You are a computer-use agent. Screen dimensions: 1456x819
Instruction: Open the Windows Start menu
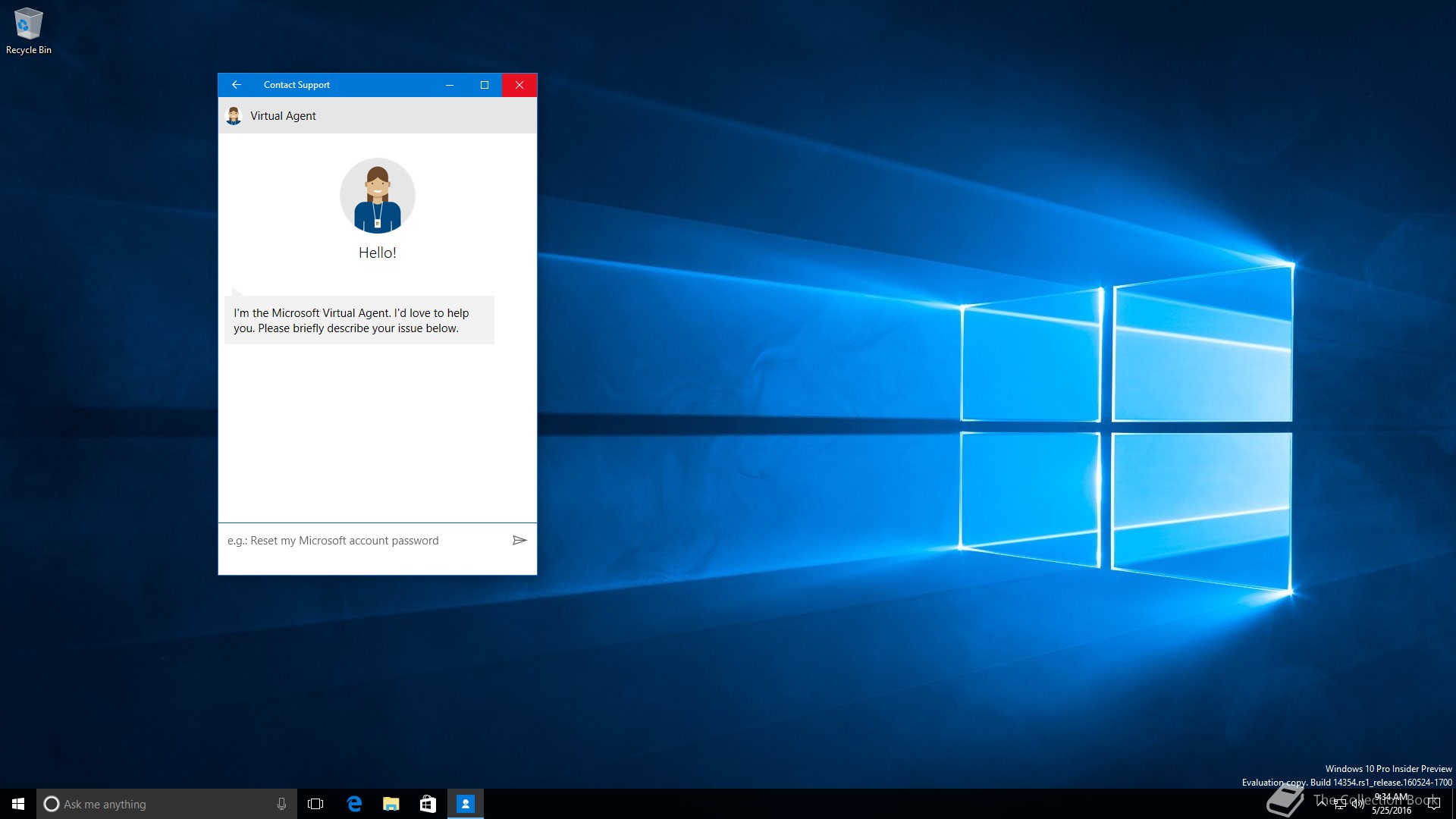tap(18, 804)
